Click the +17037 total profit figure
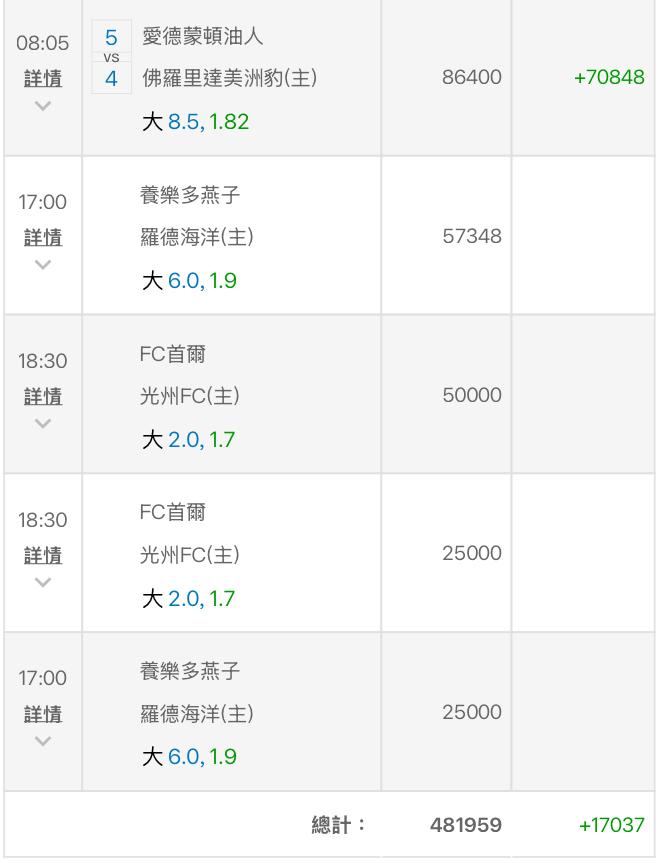 612,825
